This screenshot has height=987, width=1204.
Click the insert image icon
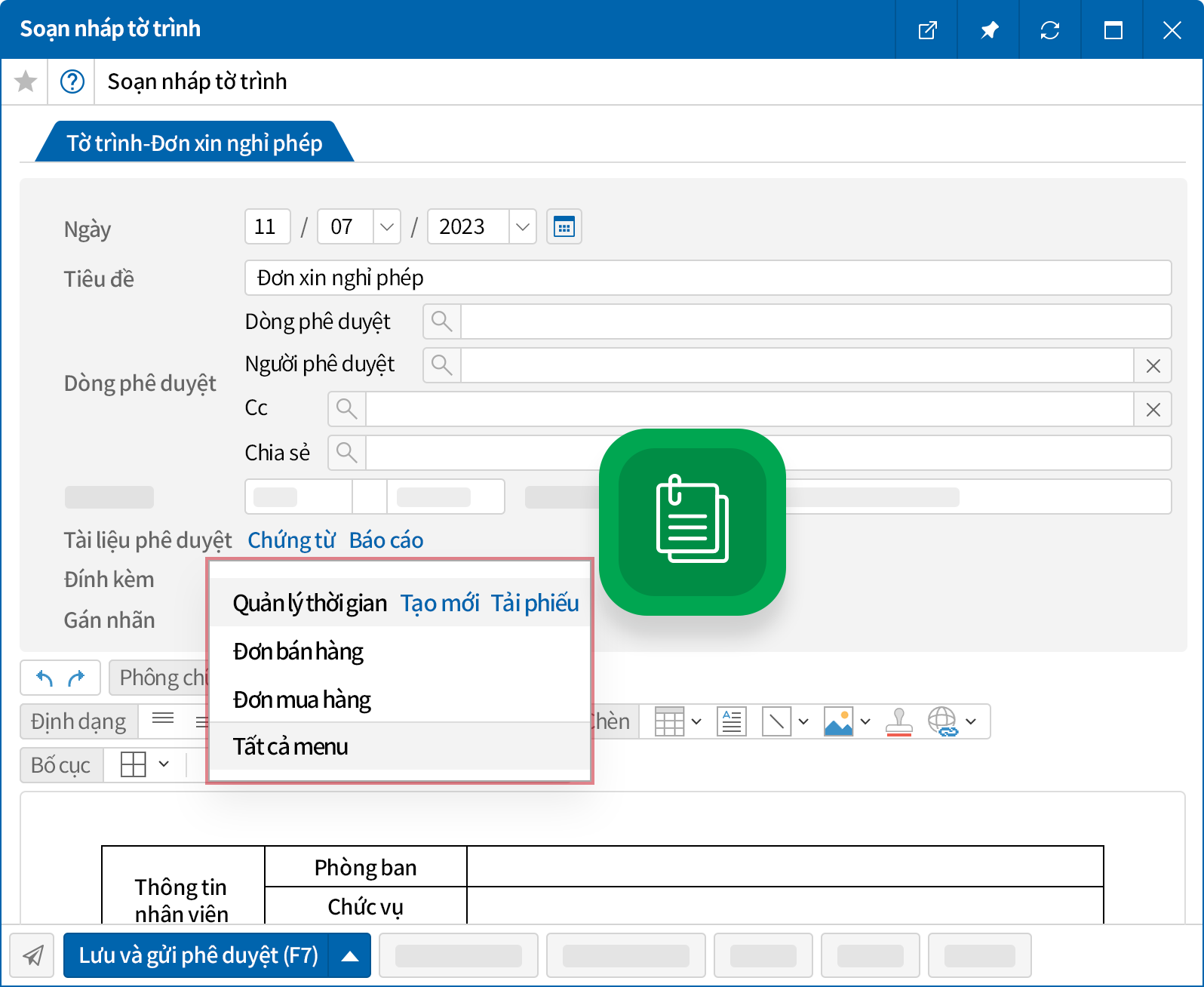point(838,721)
